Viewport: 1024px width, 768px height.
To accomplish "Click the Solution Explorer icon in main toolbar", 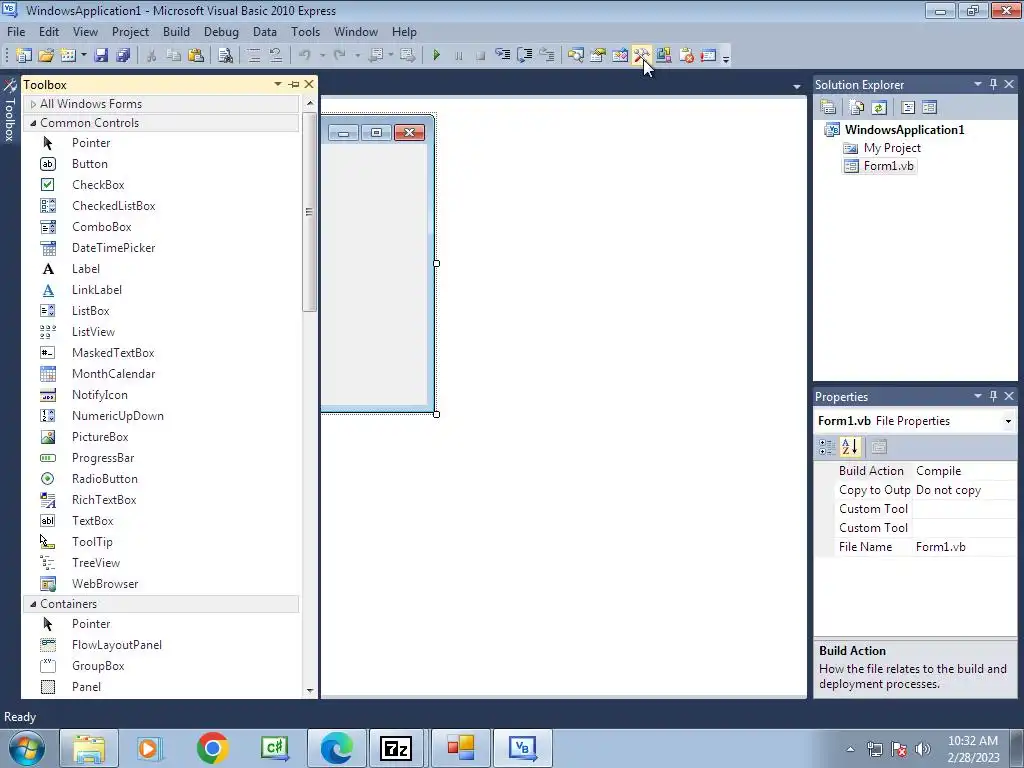I will pos(575,56).
